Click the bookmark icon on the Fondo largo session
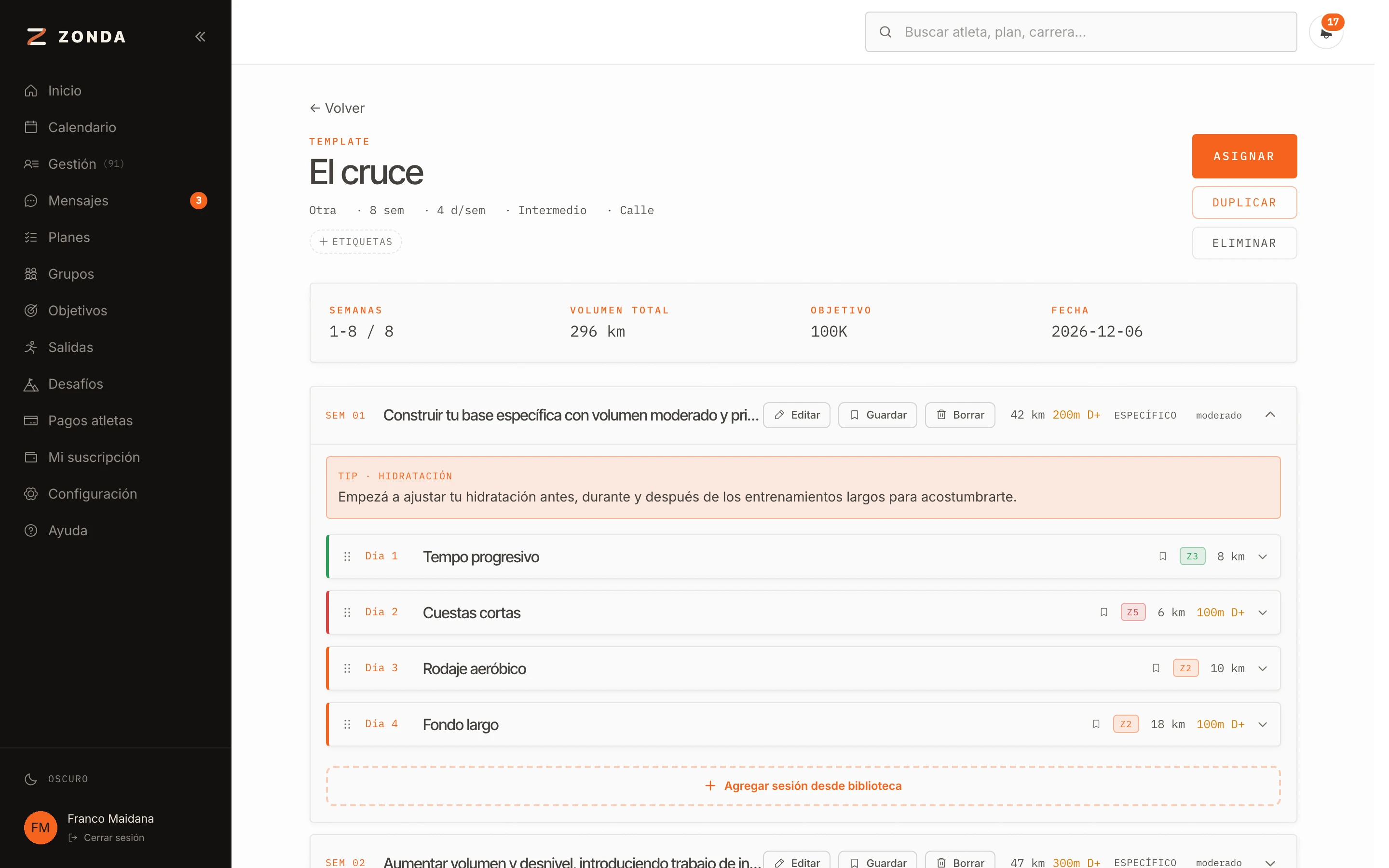 [1096, 724]
